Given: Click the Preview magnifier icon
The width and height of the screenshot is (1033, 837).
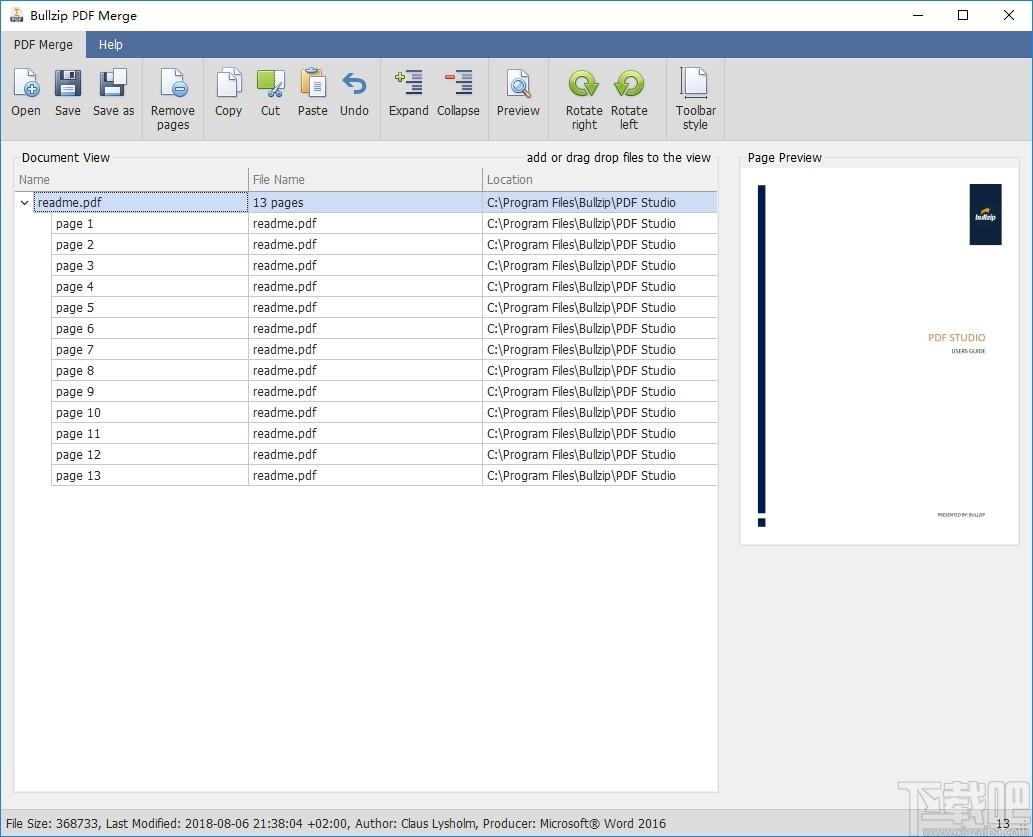Looking at the screenshot, I should 518,84.
